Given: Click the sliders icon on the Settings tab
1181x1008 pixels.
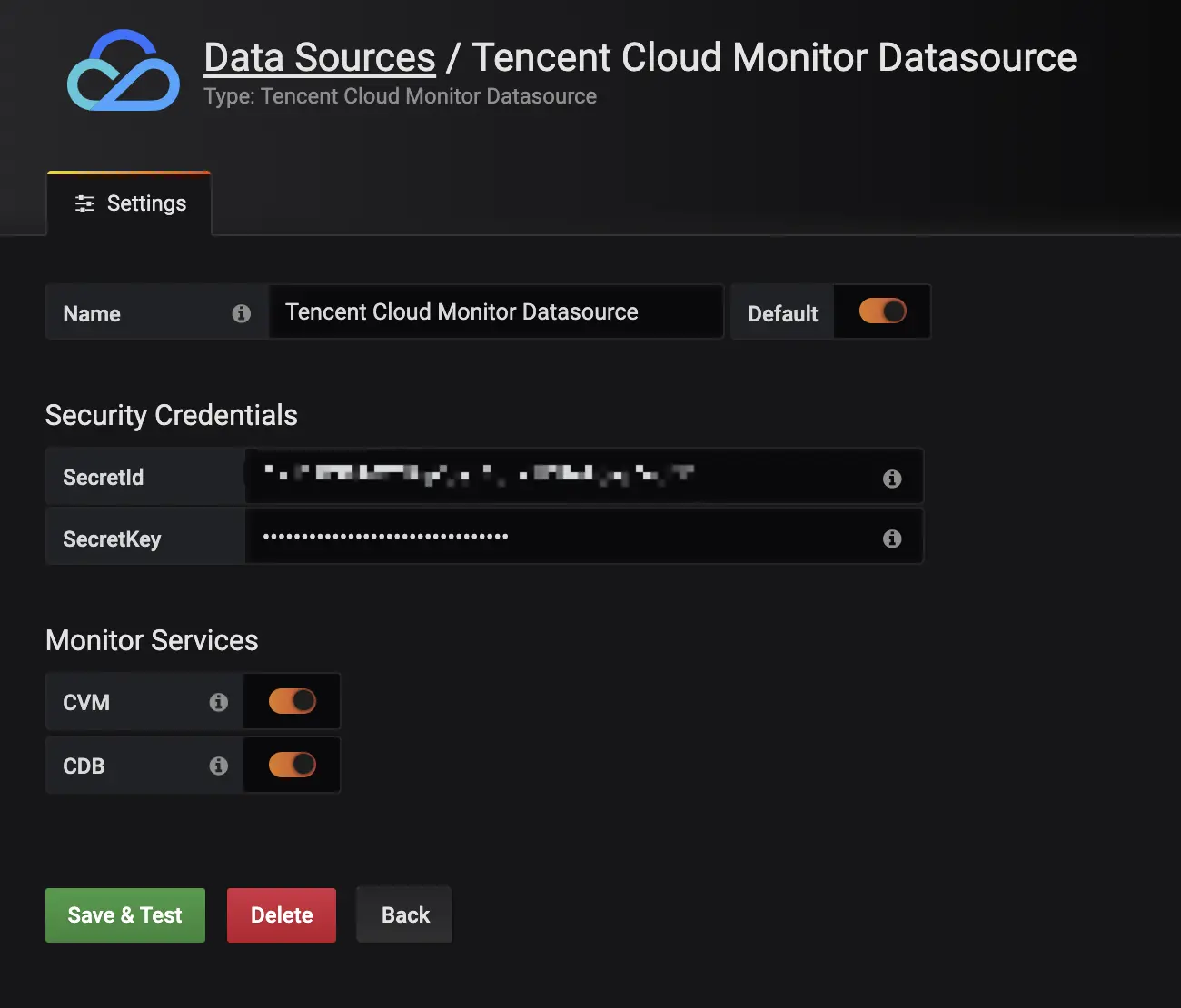Looking at the screenshot, I should pyautogui.click(x=84, y=203).
